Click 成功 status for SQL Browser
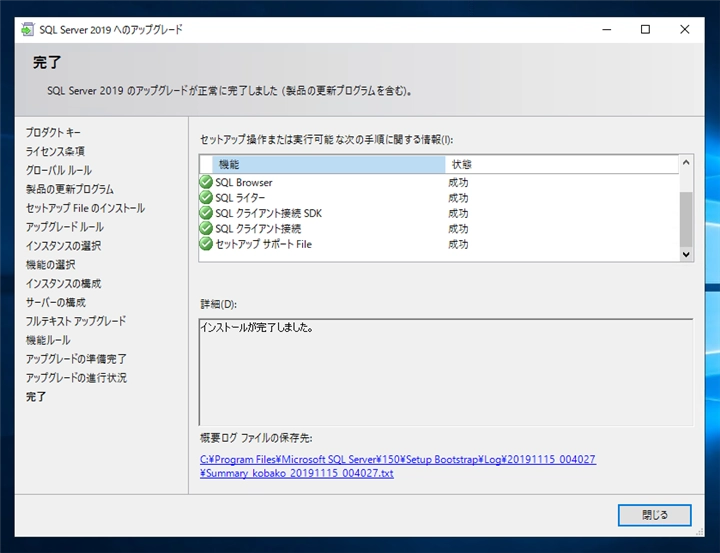Screen dimensions: 720x553 [458, 182]
